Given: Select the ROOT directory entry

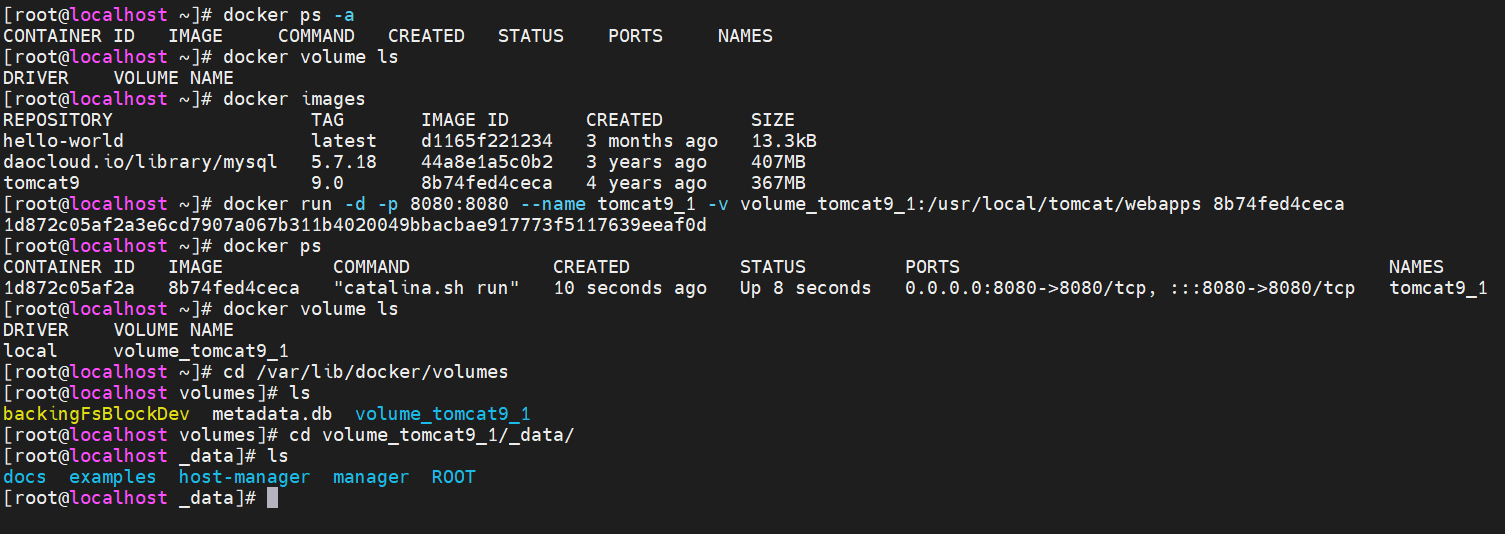Looking at the screenshot, I should pos(453,477).
